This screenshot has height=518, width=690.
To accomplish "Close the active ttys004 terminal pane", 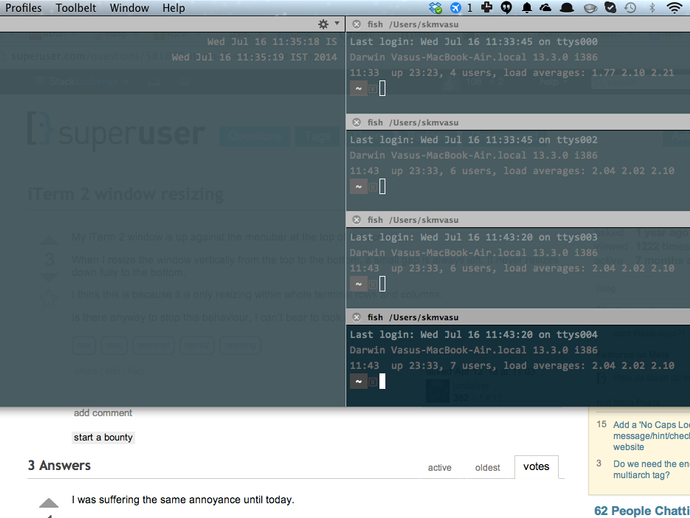I will pos(356,317).
